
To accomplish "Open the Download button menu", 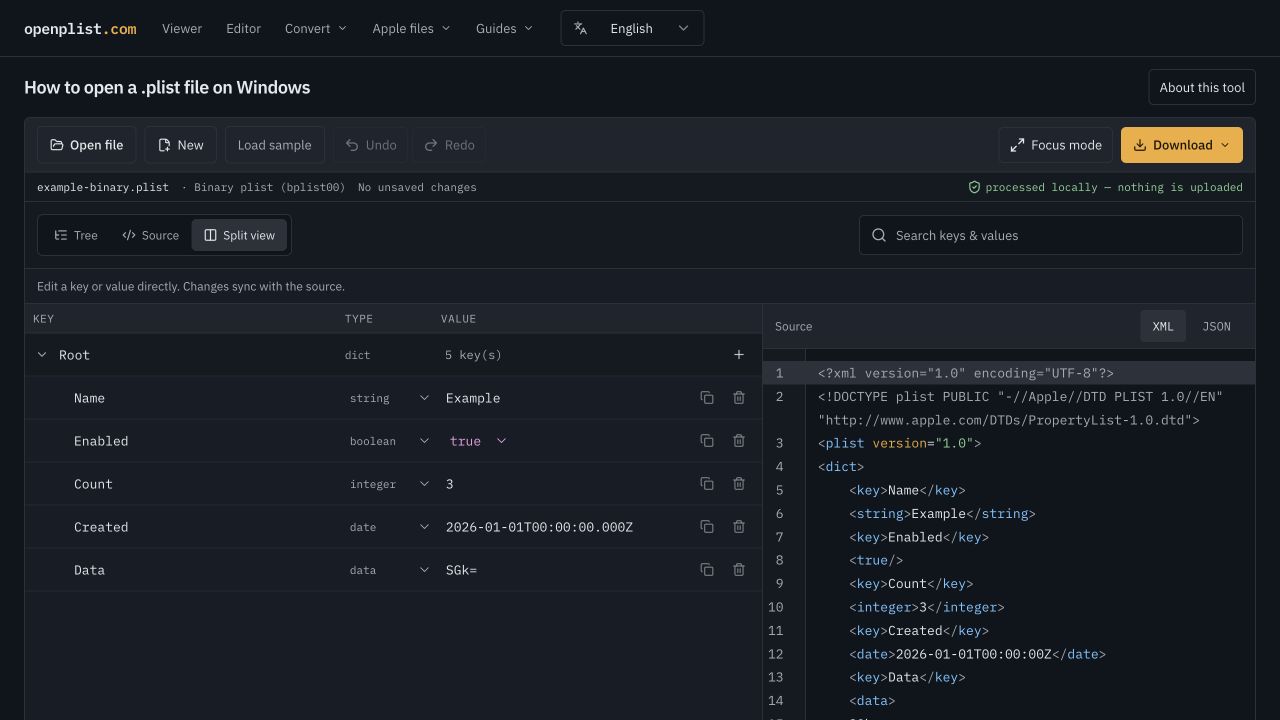I will [1182, 145].
